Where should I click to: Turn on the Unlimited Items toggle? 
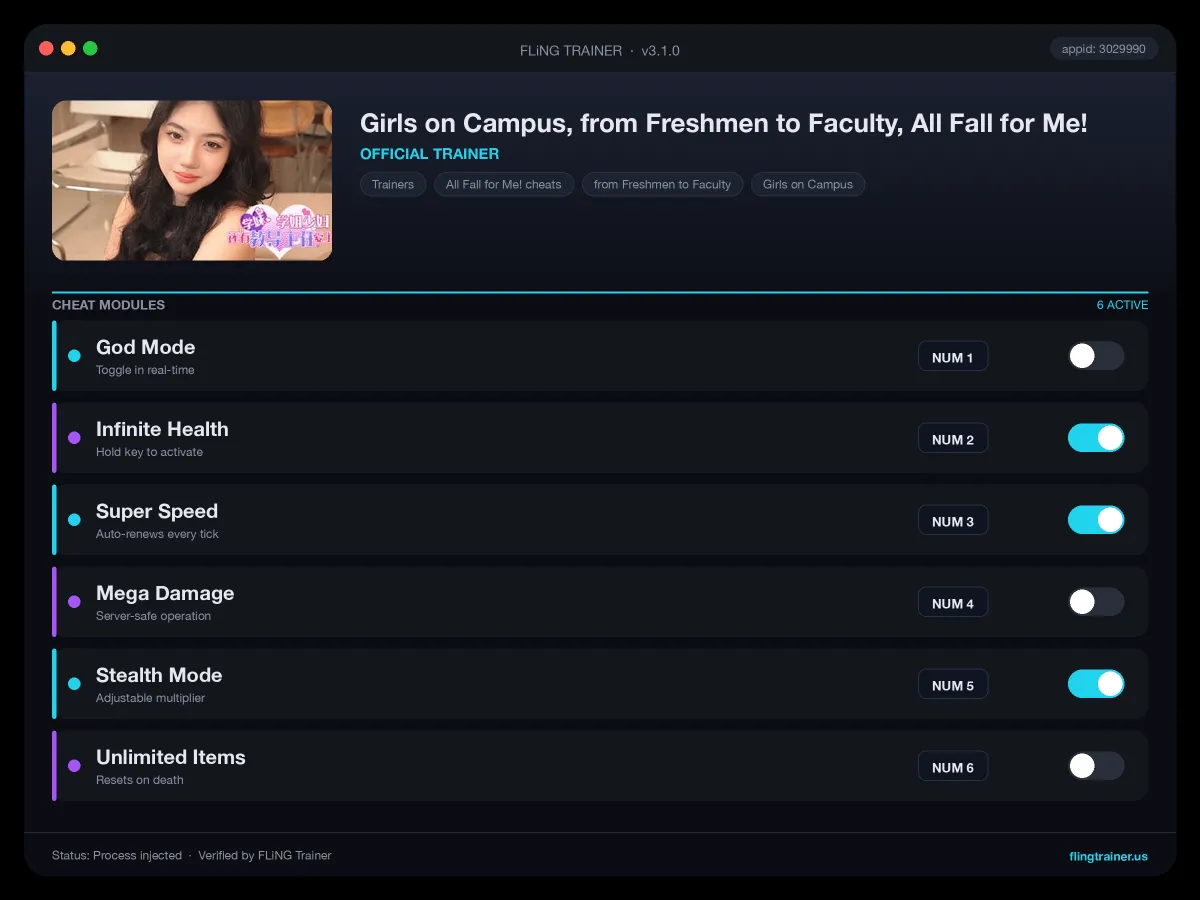[1096, 766]
